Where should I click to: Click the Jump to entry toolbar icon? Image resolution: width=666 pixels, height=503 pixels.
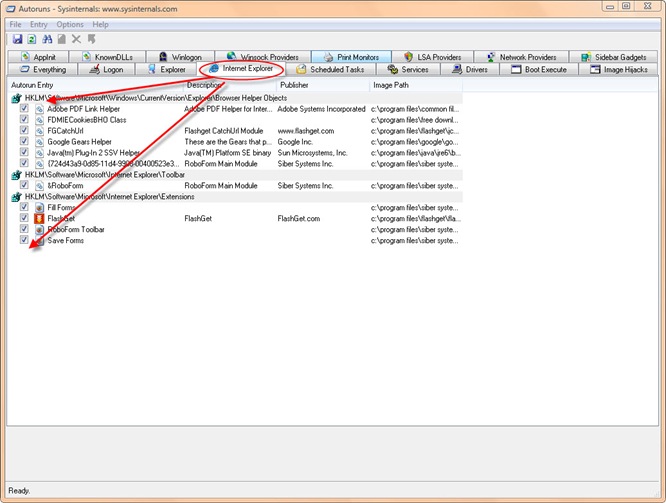tap(91, 39)
